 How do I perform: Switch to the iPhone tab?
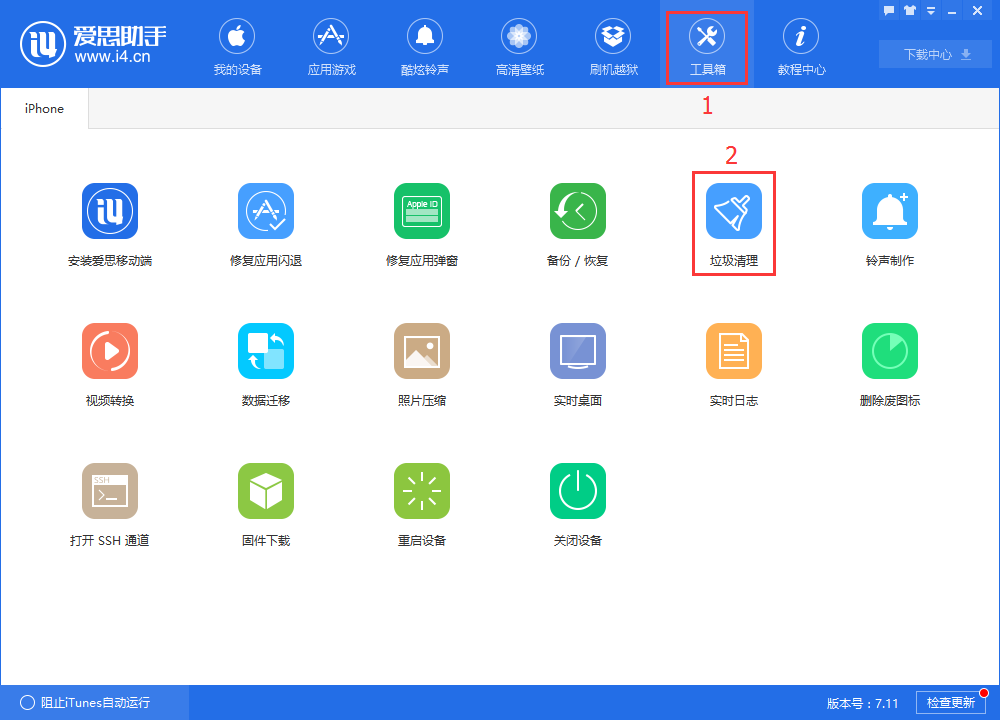(x=43, y=108)
